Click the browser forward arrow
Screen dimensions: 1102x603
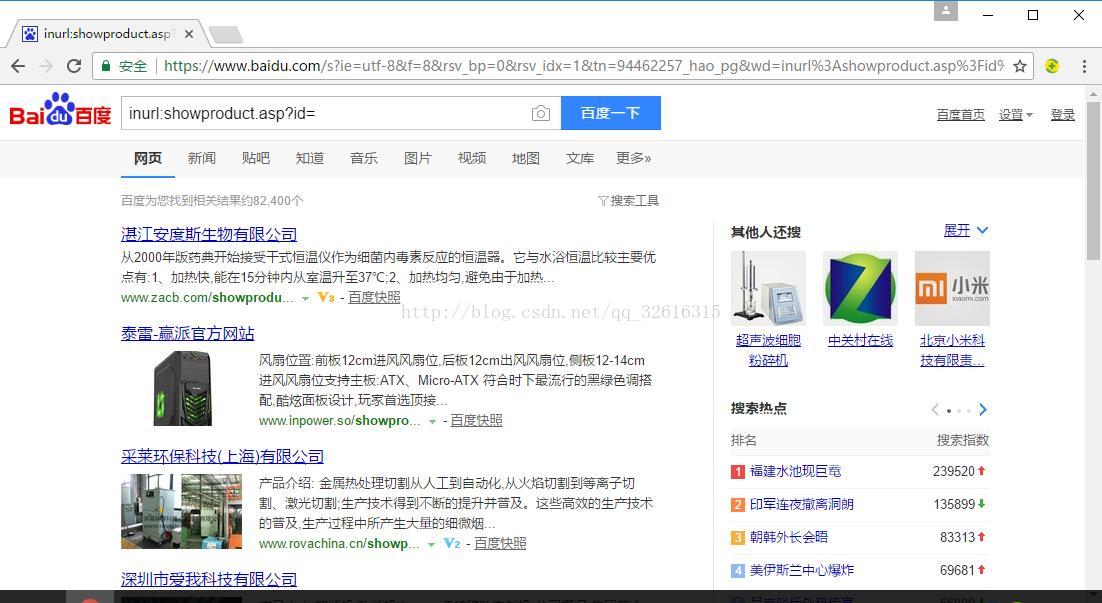click(46, 66)
